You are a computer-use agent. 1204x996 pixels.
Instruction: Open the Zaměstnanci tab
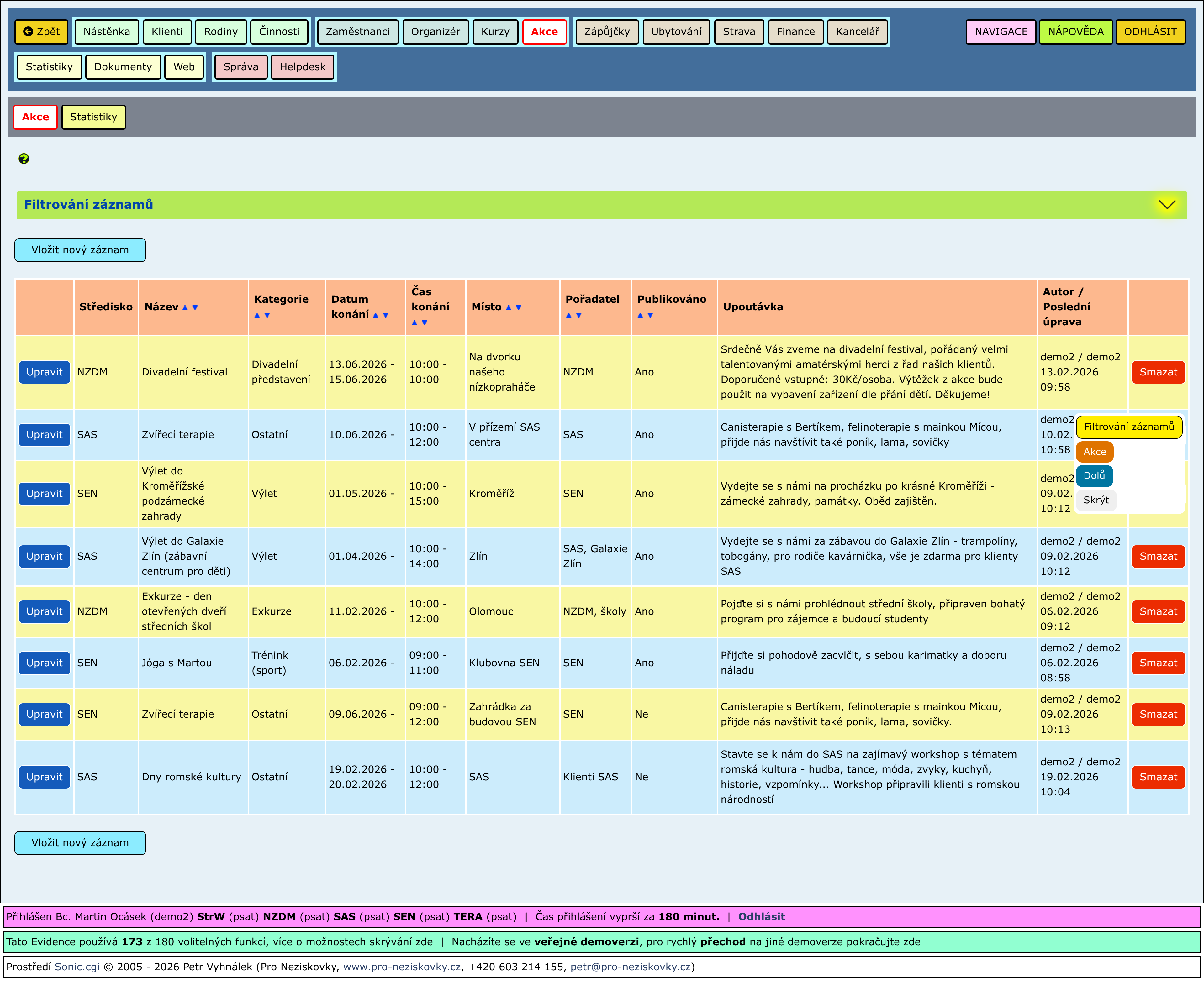pos(358,32)
